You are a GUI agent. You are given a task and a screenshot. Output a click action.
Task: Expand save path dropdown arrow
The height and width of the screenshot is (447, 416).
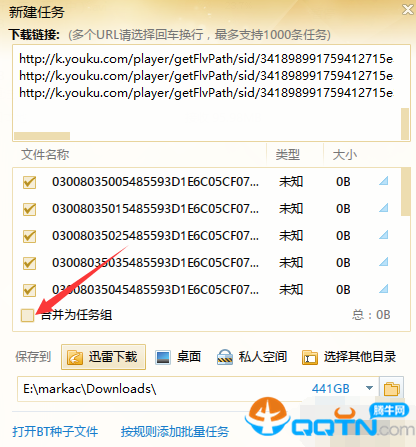(369, 388)
